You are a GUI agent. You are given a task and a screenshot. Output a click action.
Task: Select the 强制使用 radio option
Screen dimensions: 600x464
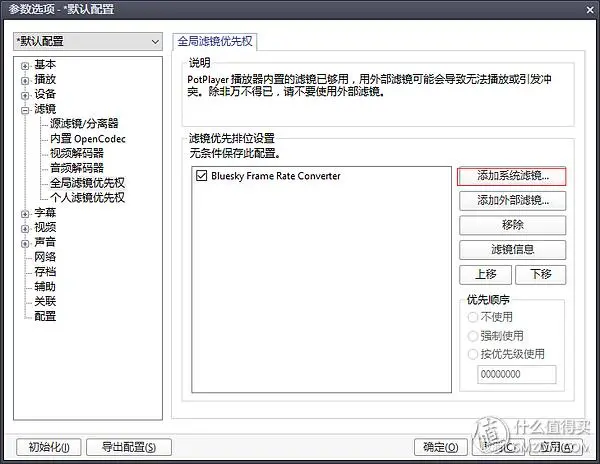pyautogui.click(x=473, y=336)
